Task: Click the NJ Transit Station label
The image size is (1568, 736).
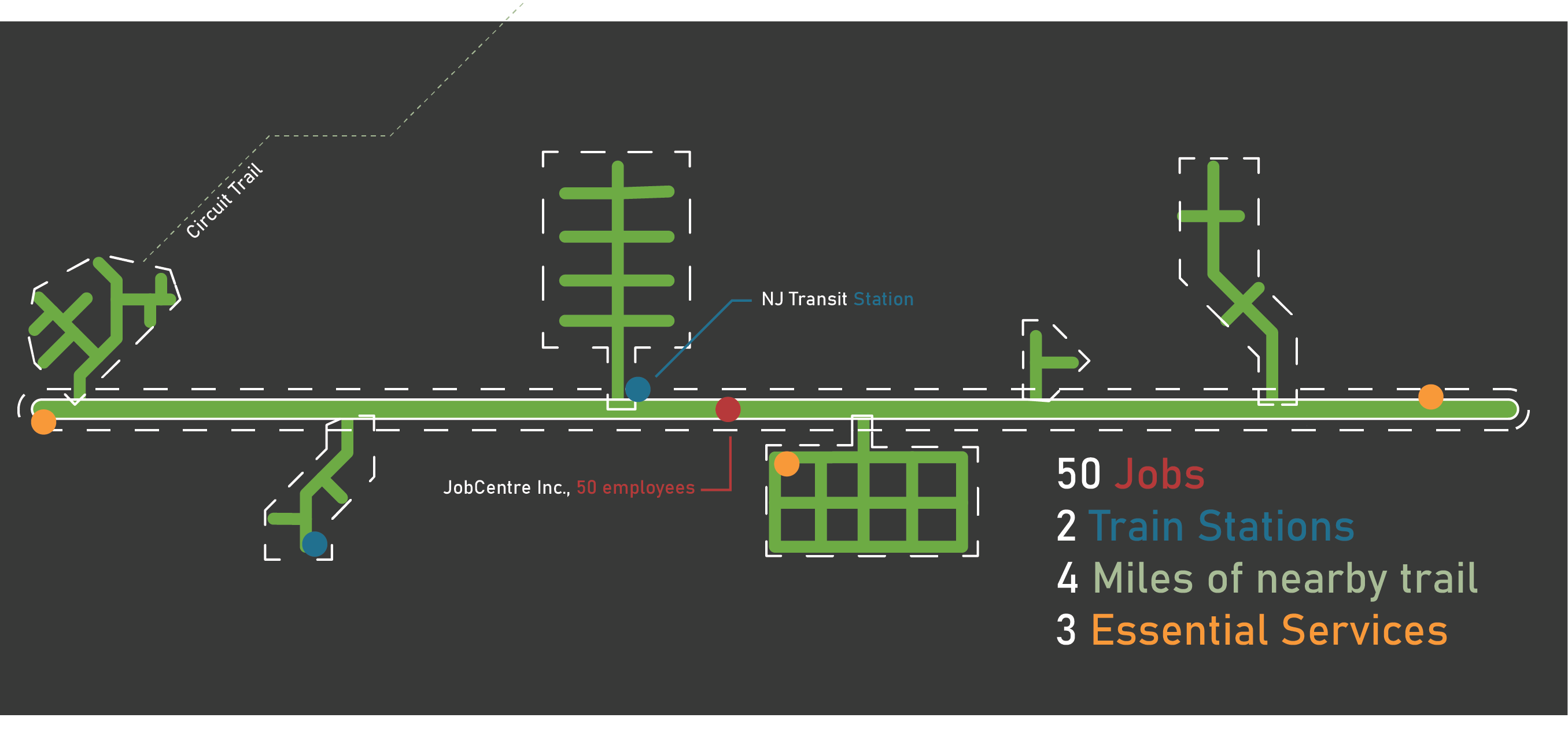Action: click(x=837, y=299)
